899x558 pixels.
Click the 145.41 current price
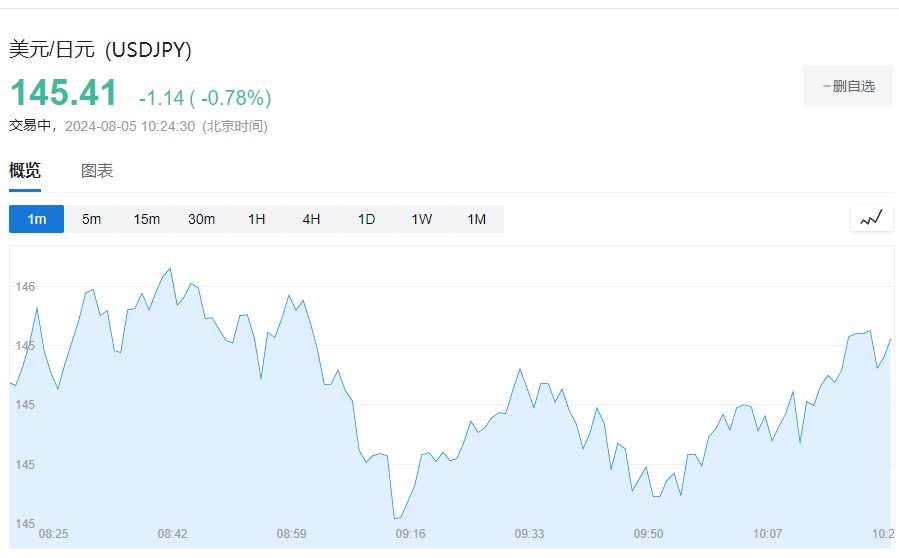pos(64,93)
